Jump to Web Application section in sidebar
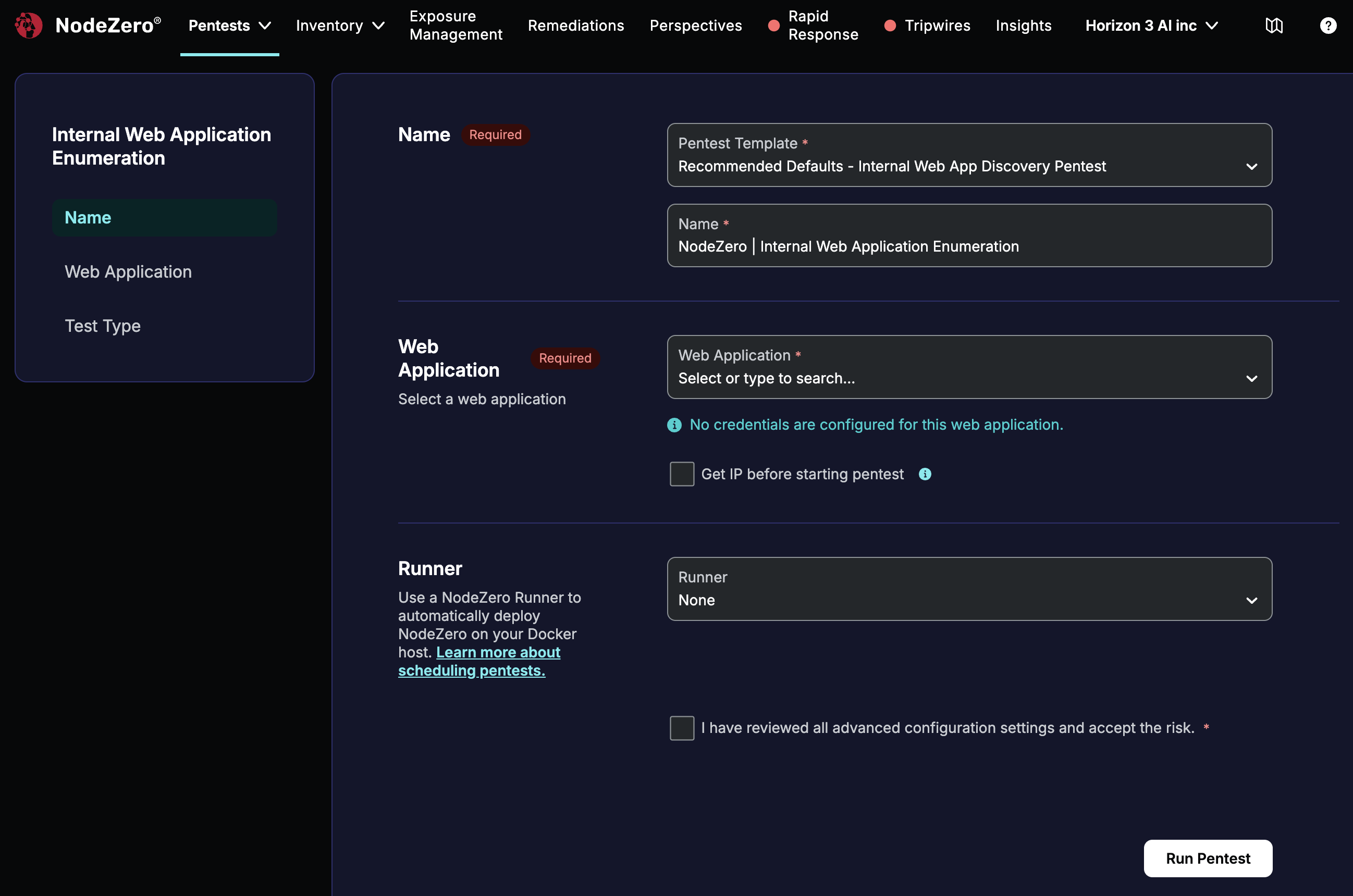Viewport: 1353px width, 896px height. click(128, 271)
